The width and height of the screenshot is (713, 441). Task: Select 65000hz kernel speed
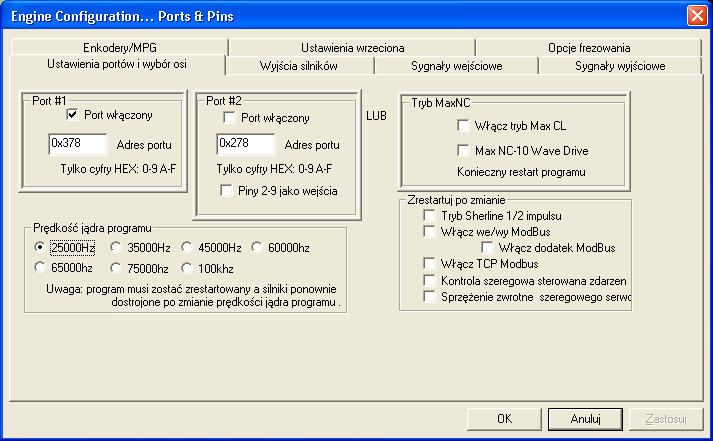coord(40,267)
